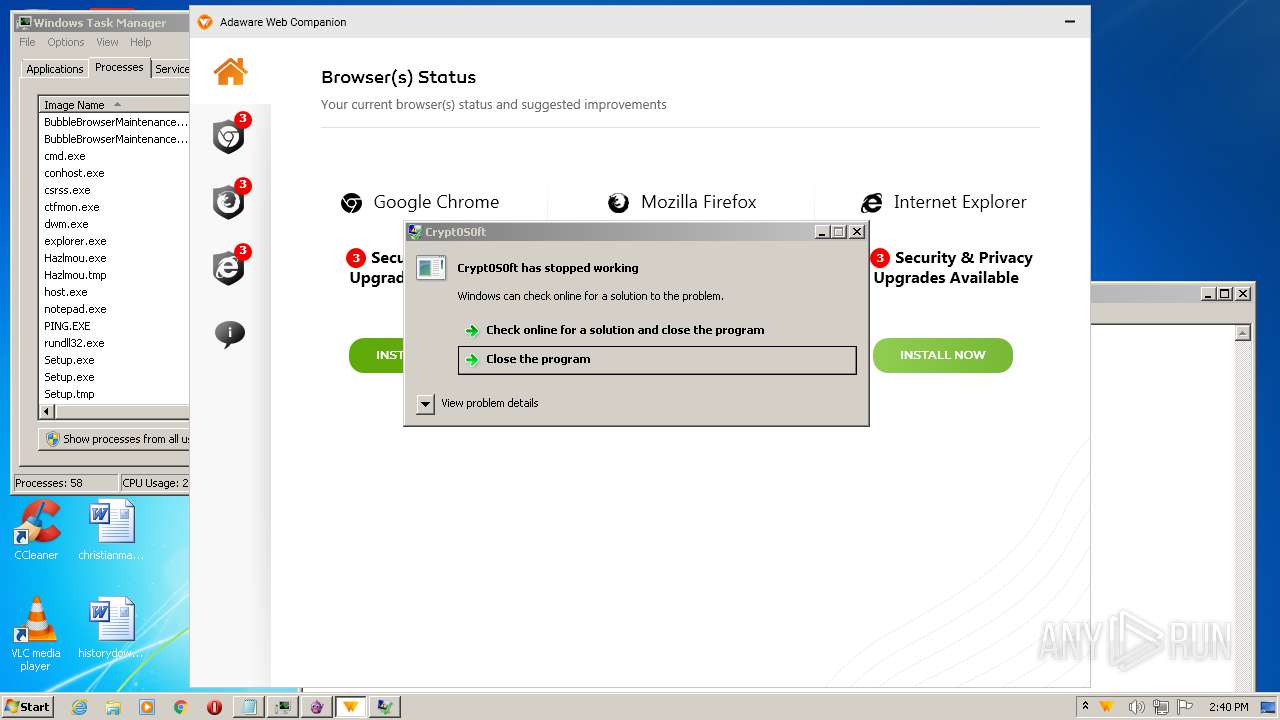The height and width of the screenshot is (720, 1280).
Task: Open Chrome shield icon in Adaware sidebar
Action: click(x=230, y=136)
